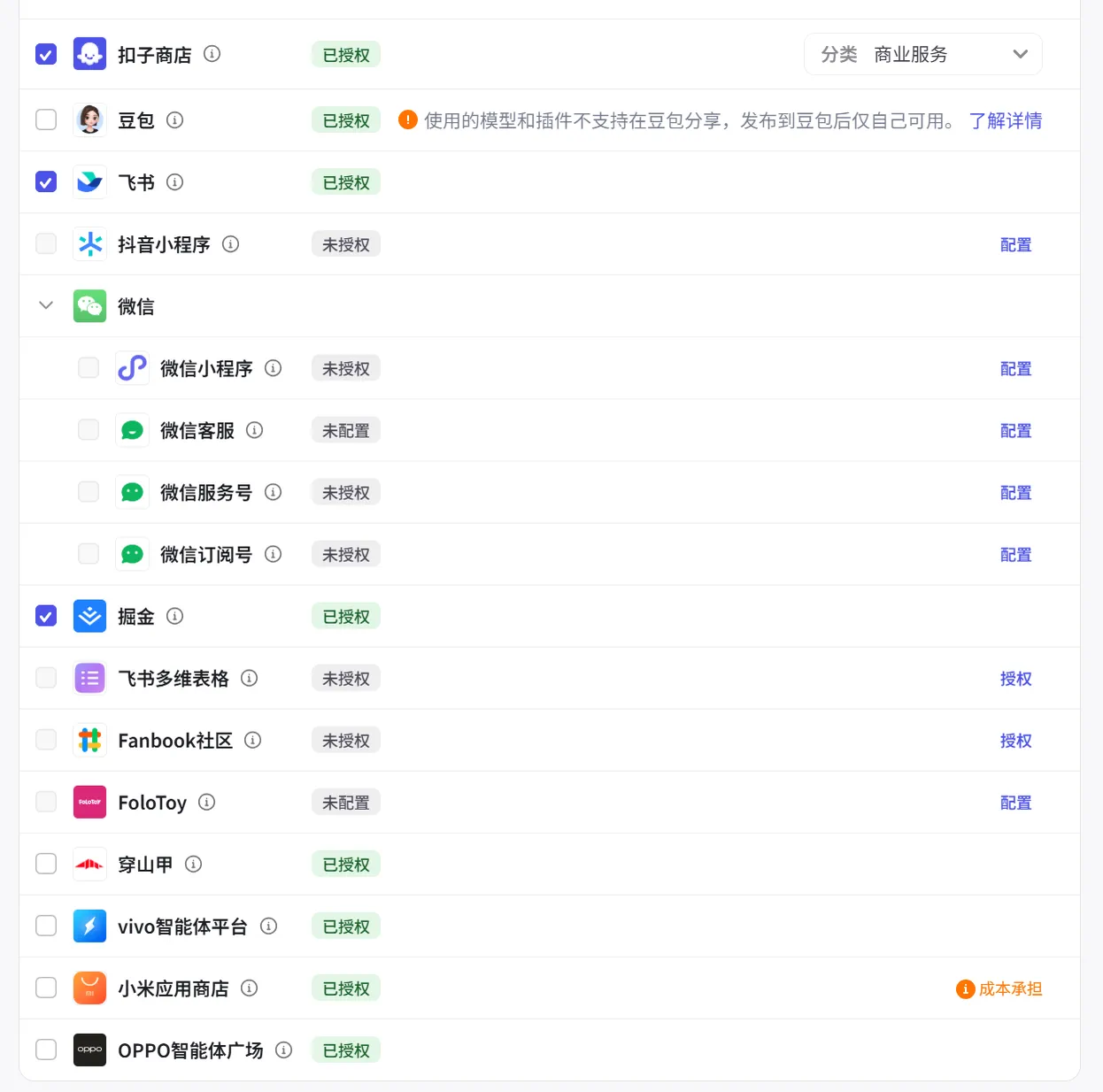The width and height of the screenshot is (1103, 1092).
Task: Open info tooltip next to 豆包
Action: pos(174,119)
